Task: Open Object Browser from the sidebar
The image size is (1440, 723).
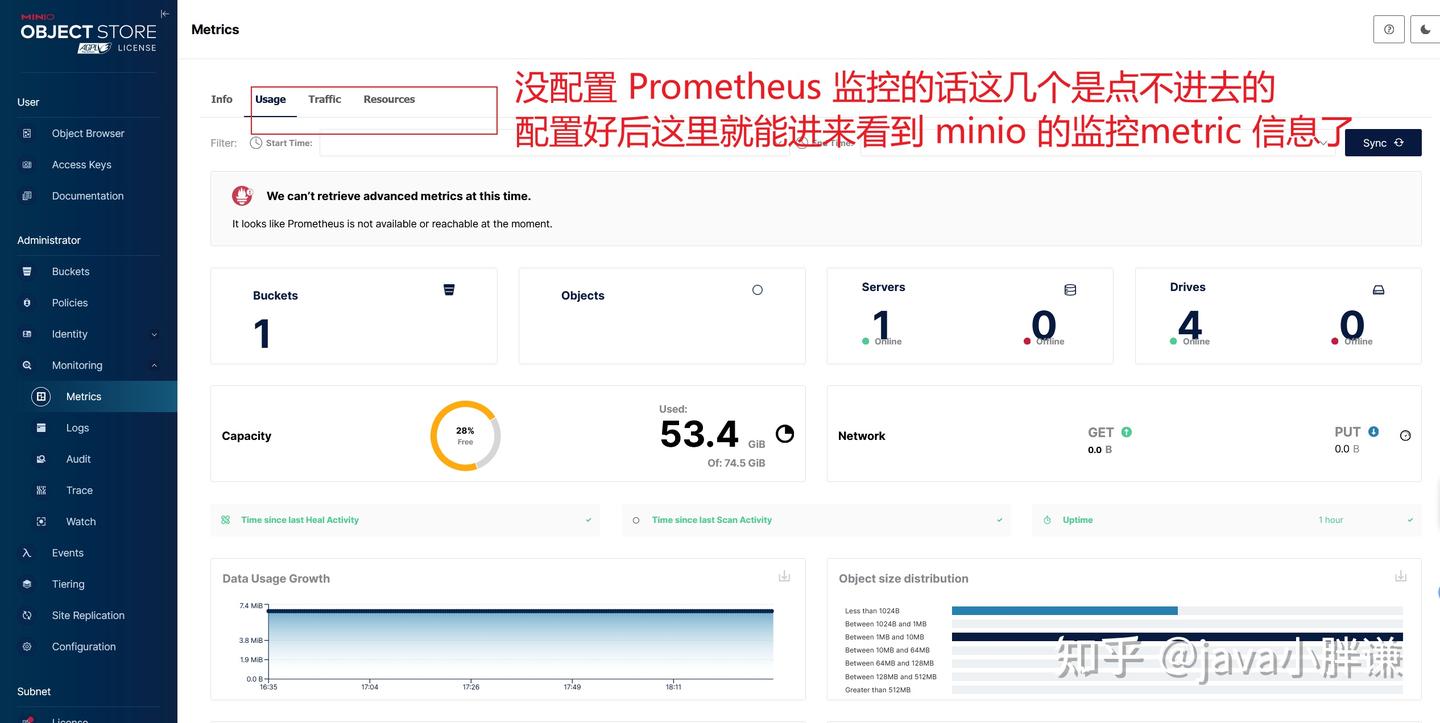Action: [87, 132]
